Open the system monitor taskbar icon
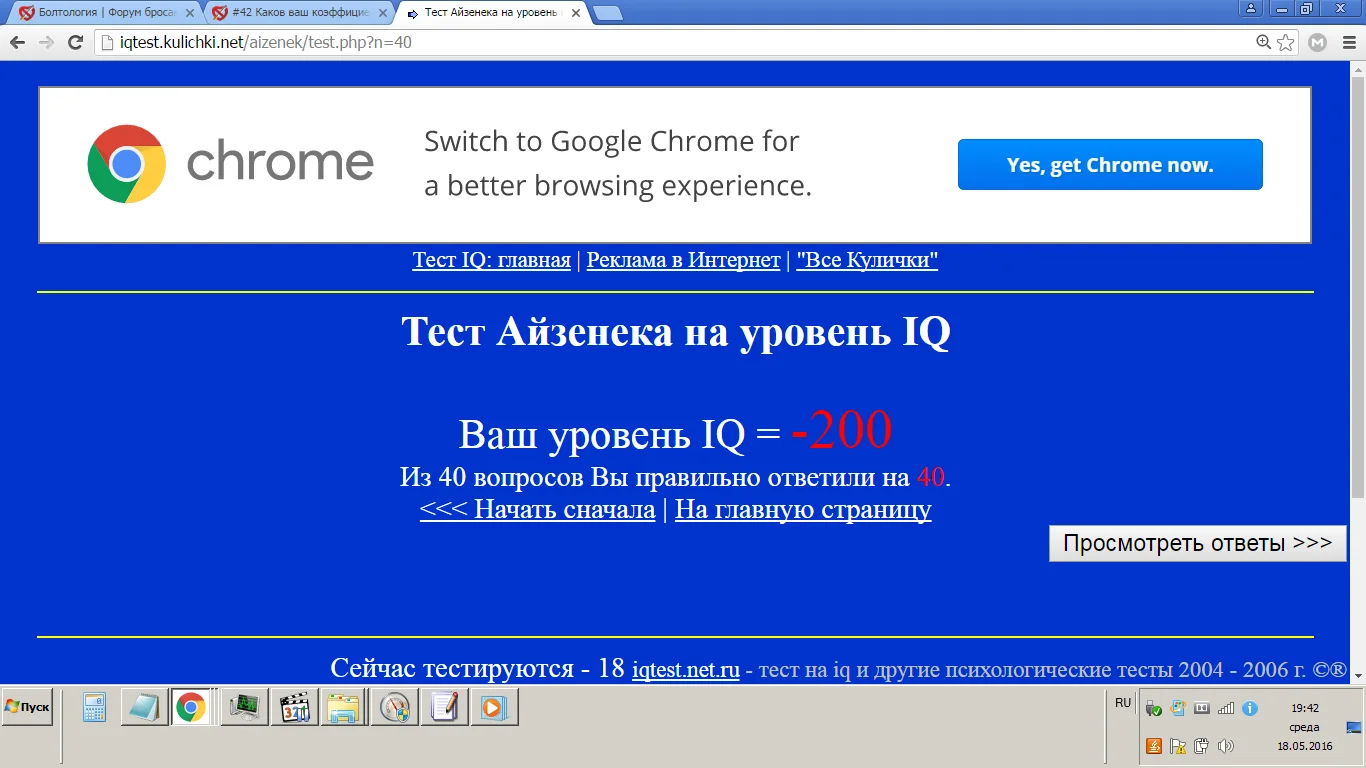This screenshot has width=1366, height=768. pyautogui.click(x=244, y=708)
